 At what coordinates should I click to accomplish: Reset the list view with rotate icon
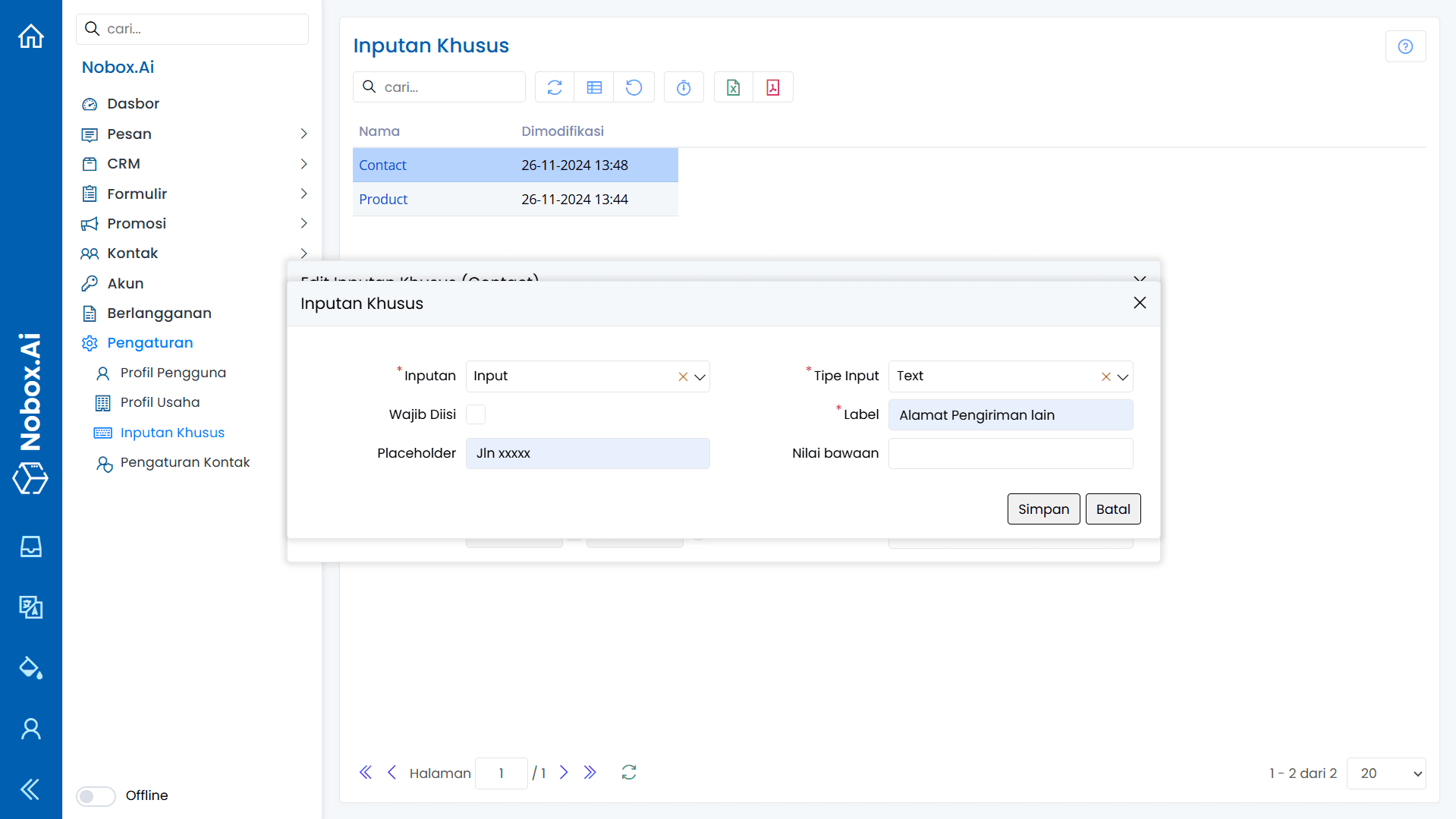click(634, 87)
